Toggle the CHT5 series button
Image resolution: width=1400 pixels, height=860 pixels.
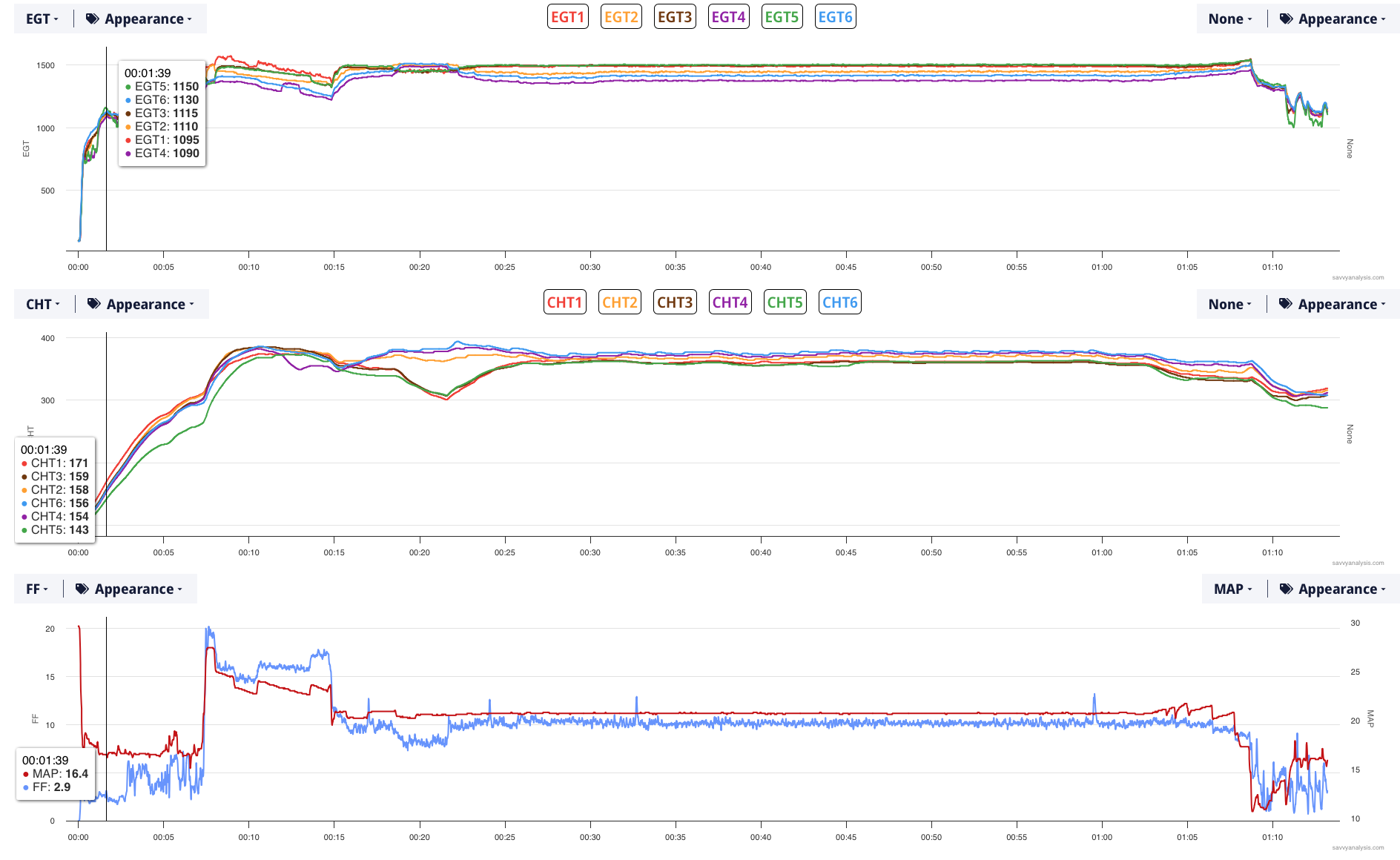point(785,302)
